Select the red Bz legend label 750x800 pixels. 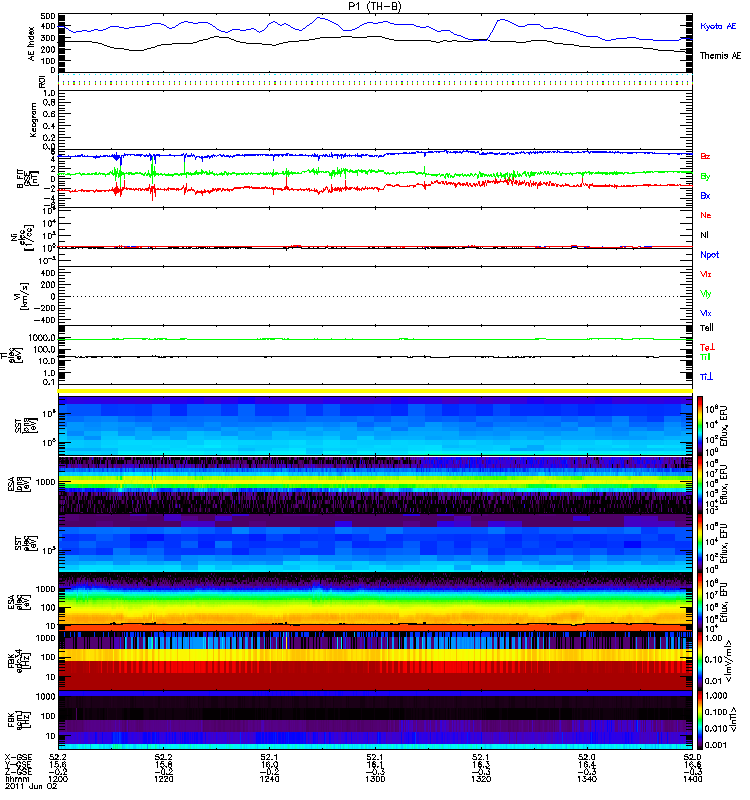click(x=705, y=156)
